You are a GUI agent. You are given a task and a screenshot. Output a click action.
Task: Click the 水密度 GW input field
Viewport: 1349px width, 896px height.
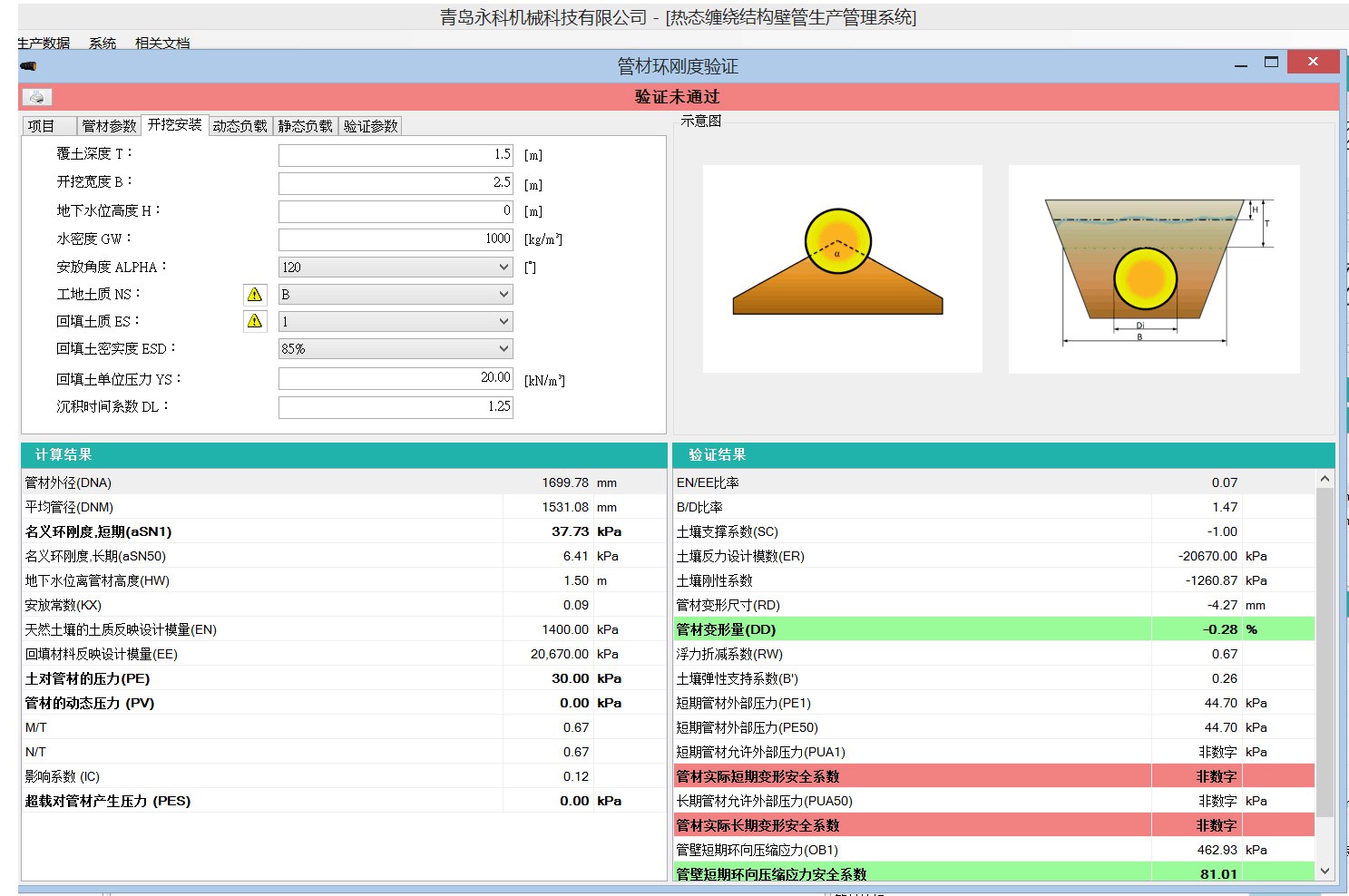[x=396, y=239]
